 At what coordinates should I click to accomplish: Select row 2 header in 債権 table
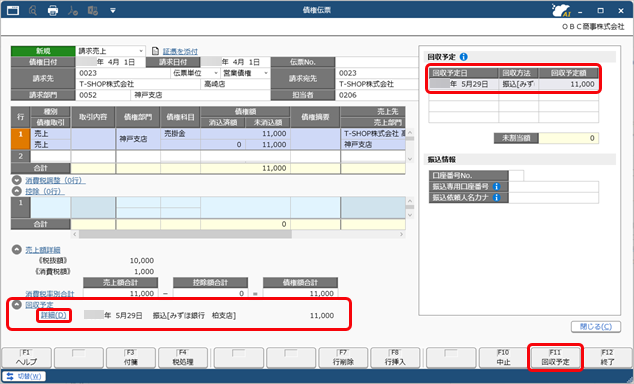click(21, 156)
